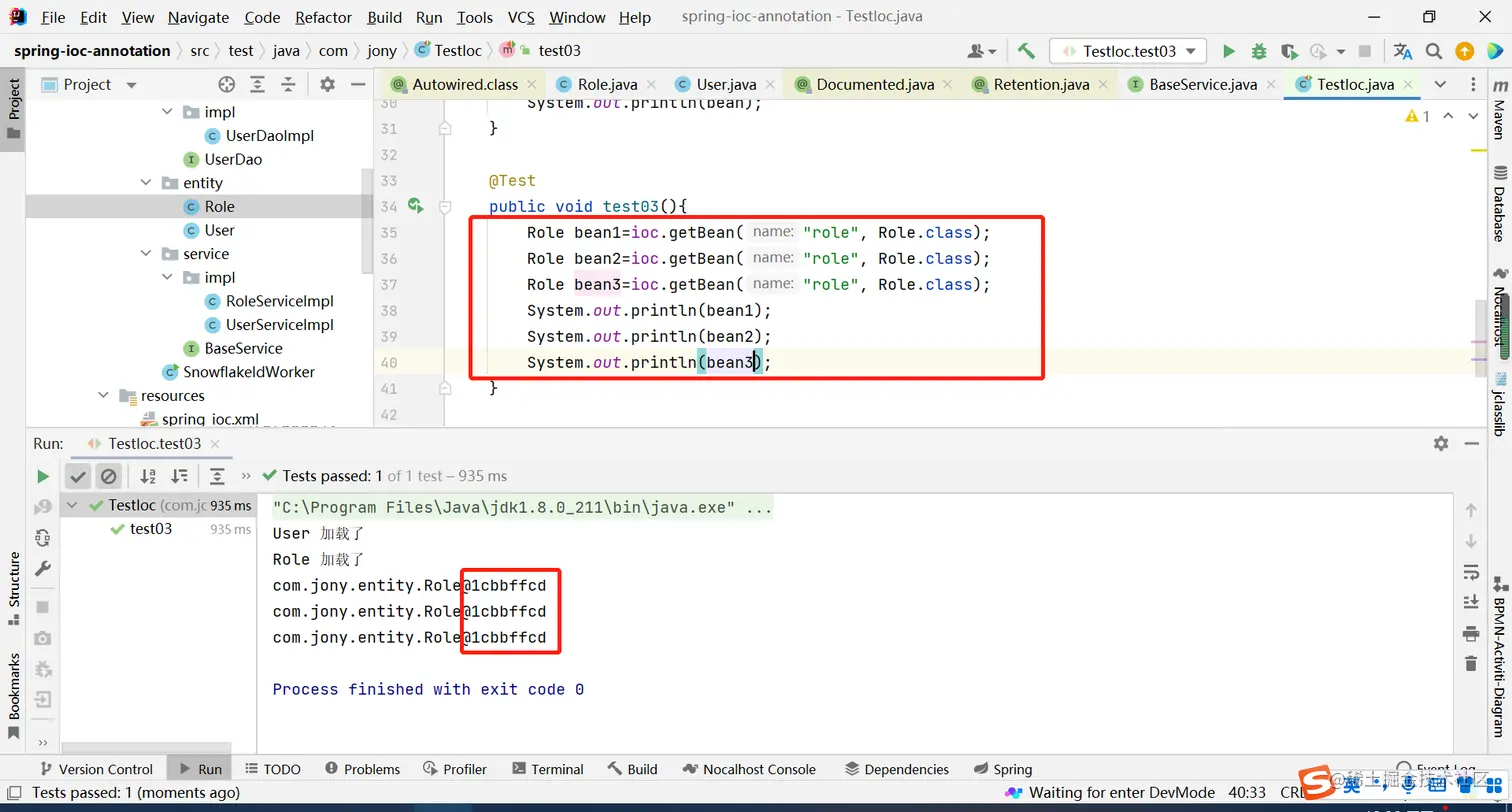Toggle the Structure tool window stripe
Viewport: 1512px width, 812px height.
tap(13, 589)
